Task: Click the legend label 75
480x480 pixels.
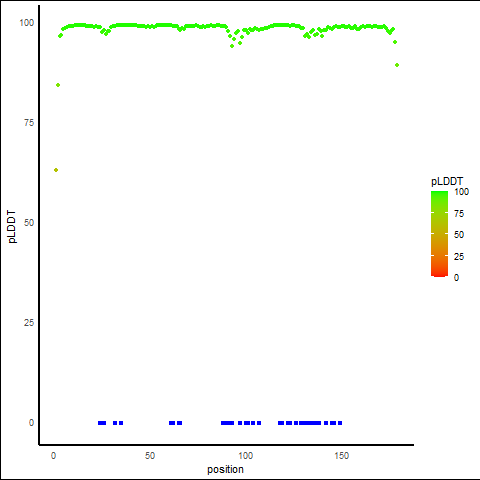Action: coord(459,214)
